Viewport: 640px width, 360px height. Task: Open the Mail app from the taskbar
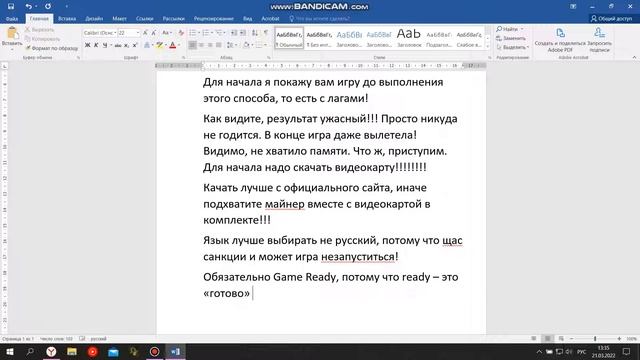113,351
